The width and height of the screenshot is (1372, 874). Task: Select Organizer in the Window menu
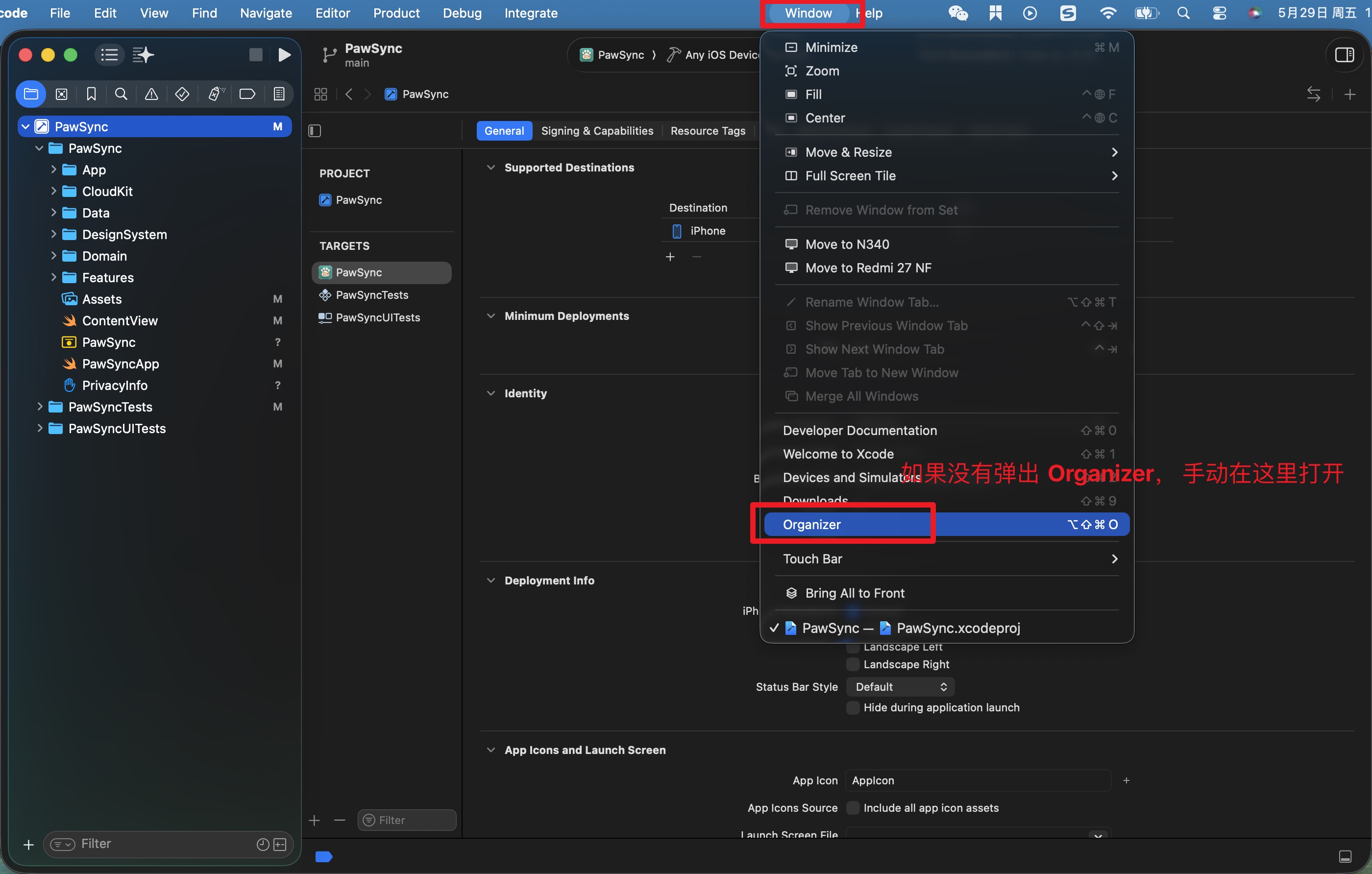tap(946, 525)
